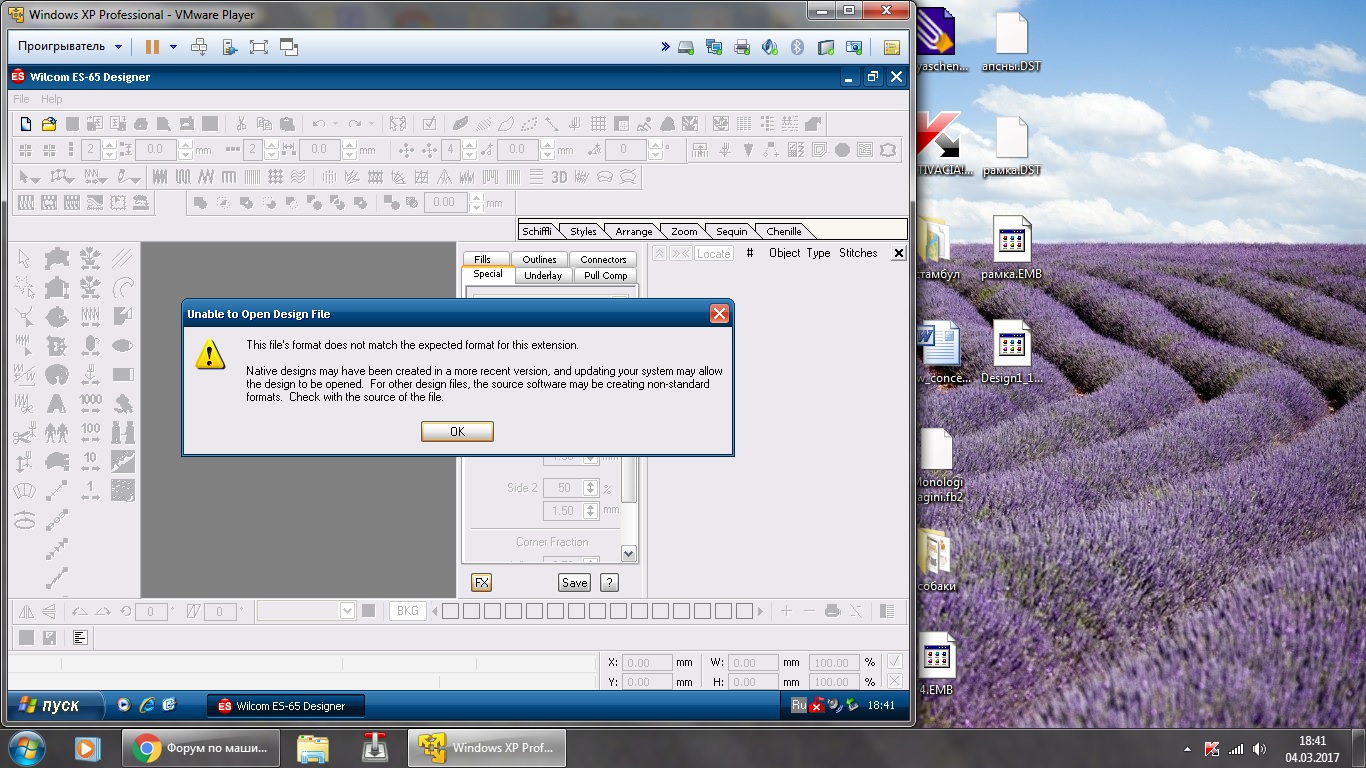The width and height of the screenshot is (1366, 768).
Task: Click the VMware printer device icon
Action: pos(742,47)
